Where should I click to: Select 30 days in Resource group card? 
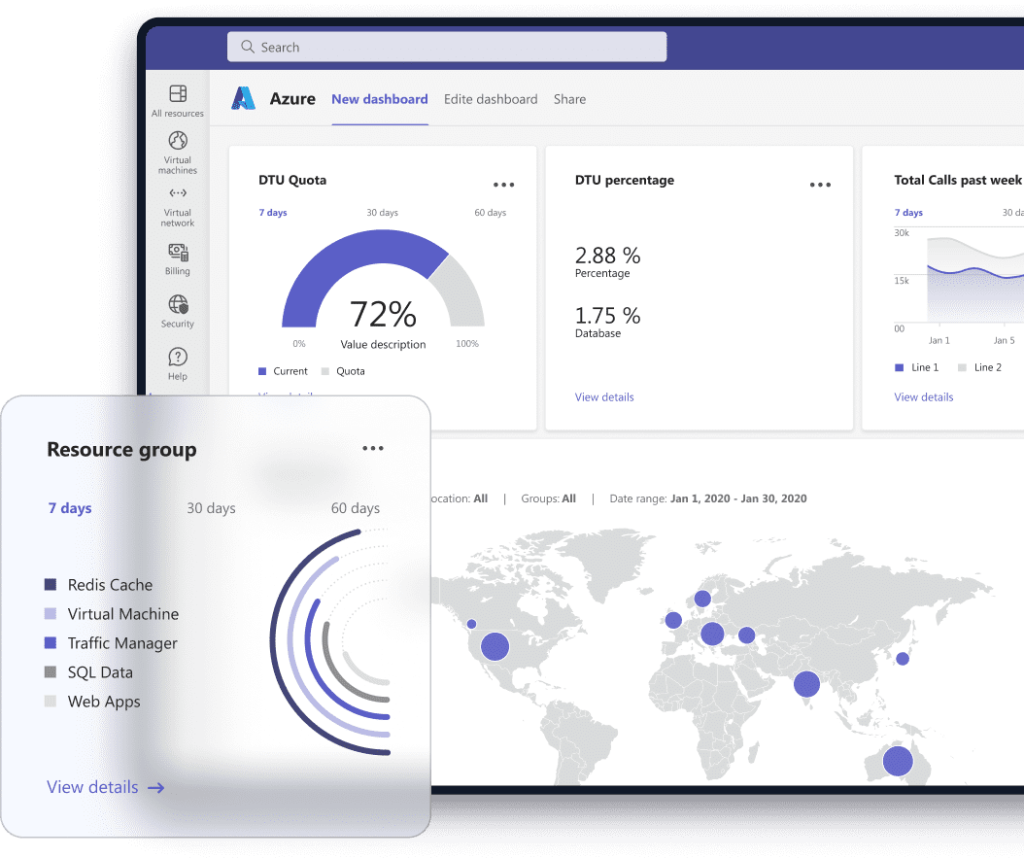[211, 508]
